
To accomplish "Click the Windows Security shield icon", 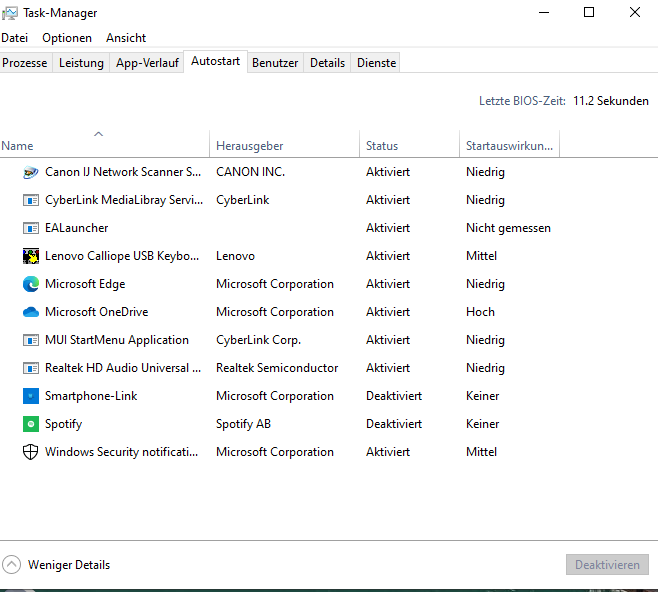I will point(31,452).
